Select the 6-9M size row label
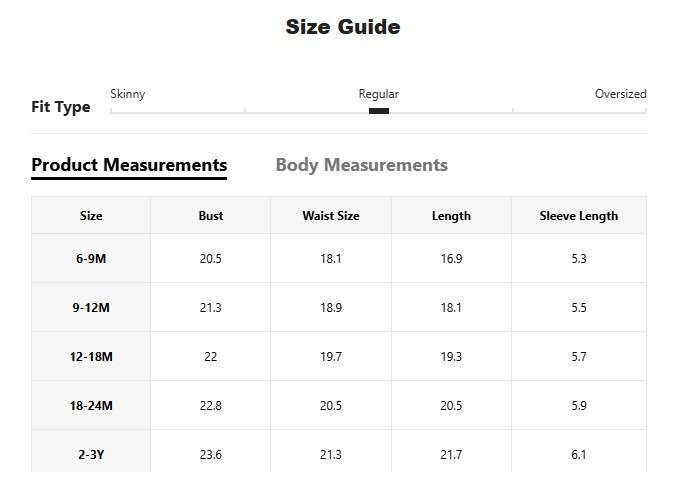675x482 pixels. click(x=91, y=258)
